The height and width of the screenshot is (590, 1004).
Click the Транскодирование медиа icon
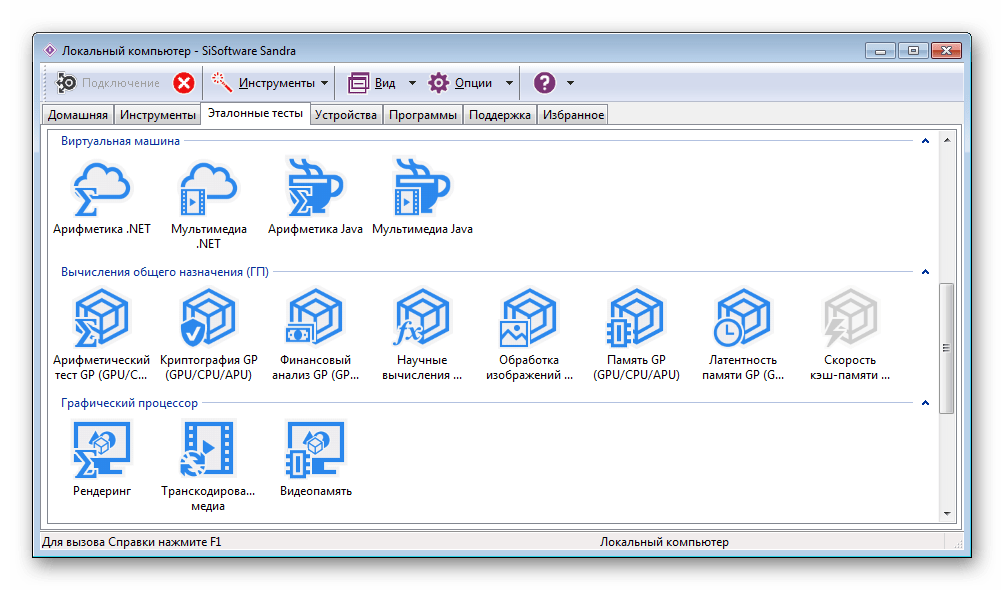tap(208, 450)
